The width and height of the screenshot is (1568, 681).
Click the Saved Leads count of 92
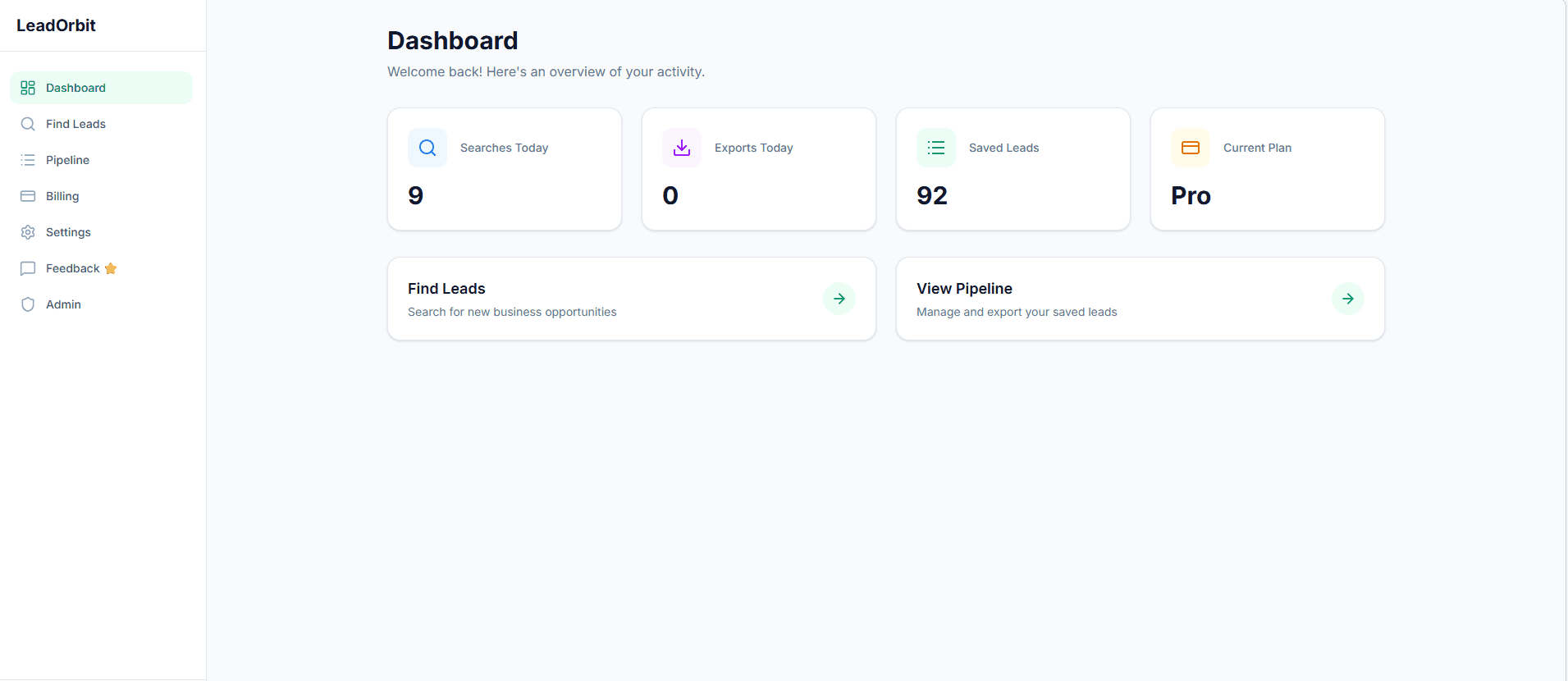(932, 195)
